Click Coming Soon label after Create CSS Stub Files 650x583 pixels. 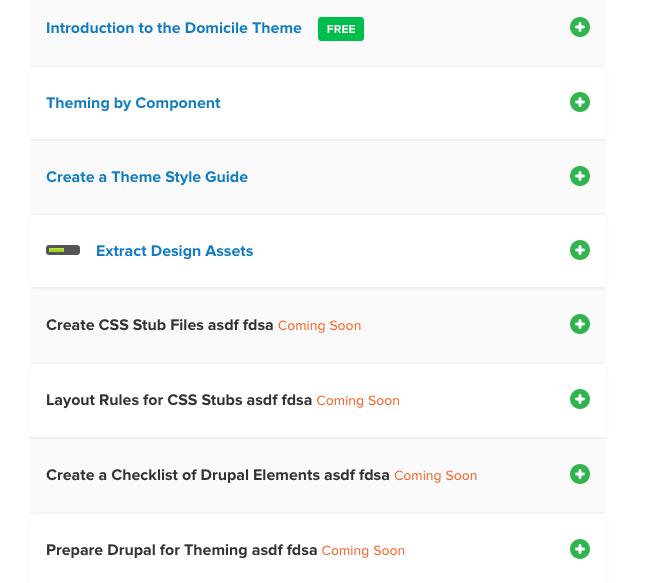(x=319, y=326)
